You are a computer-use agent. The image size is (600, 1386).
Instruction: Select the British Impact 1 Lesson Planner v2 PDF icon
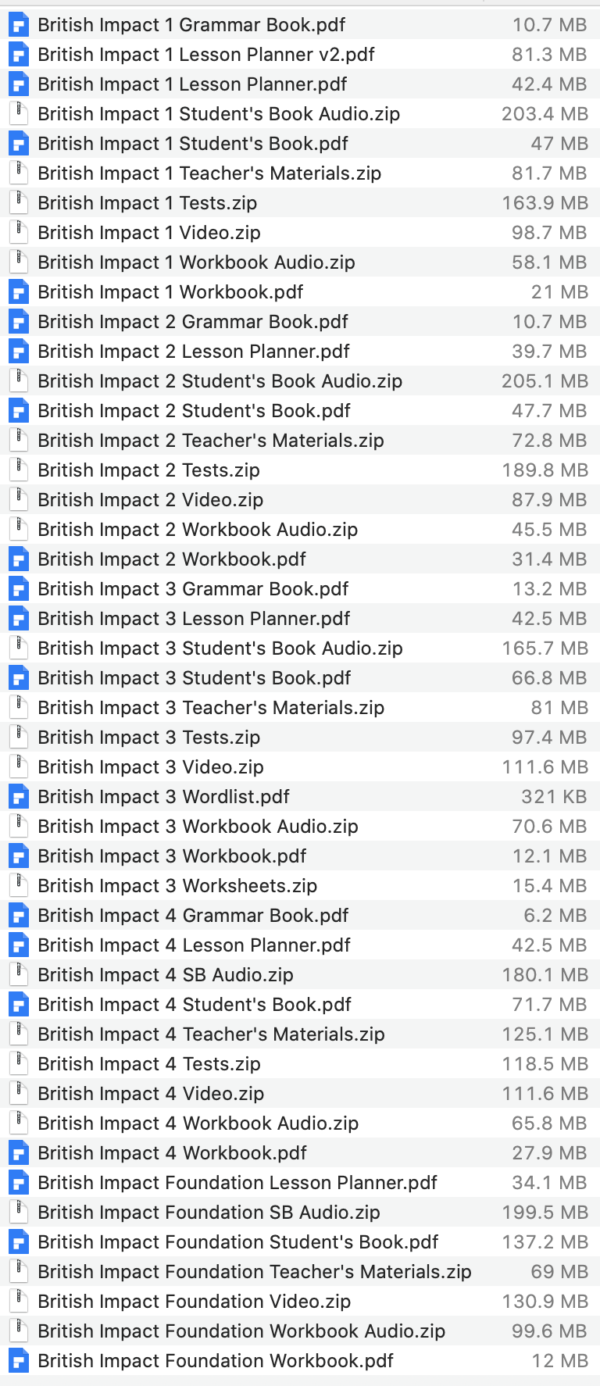pyautogui.click(x=20, y=55)
